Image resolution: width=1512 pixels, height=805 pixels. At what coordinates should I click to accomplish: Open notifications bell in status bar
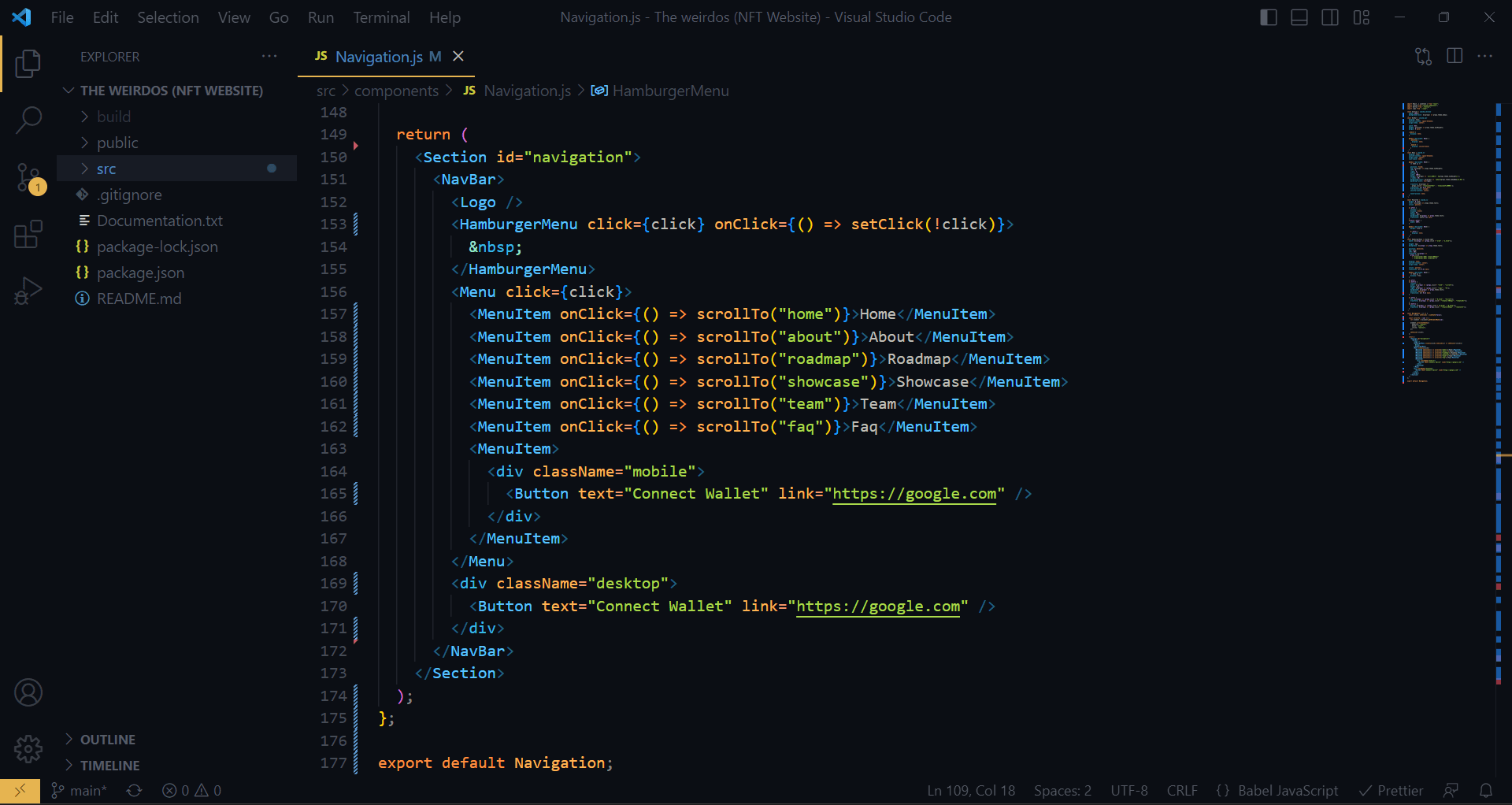pos(1487,790)
